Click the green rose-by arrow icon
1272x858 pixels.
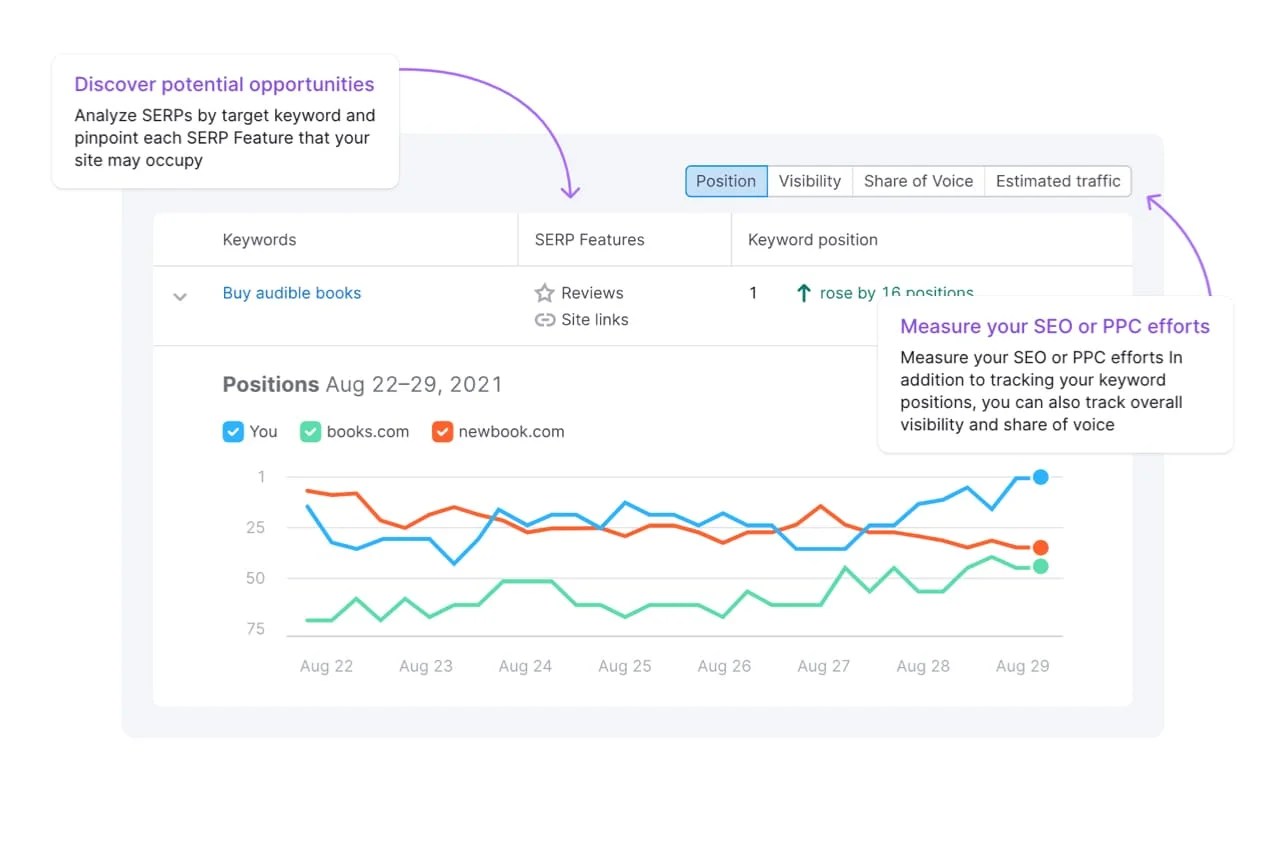coord(803,293)
